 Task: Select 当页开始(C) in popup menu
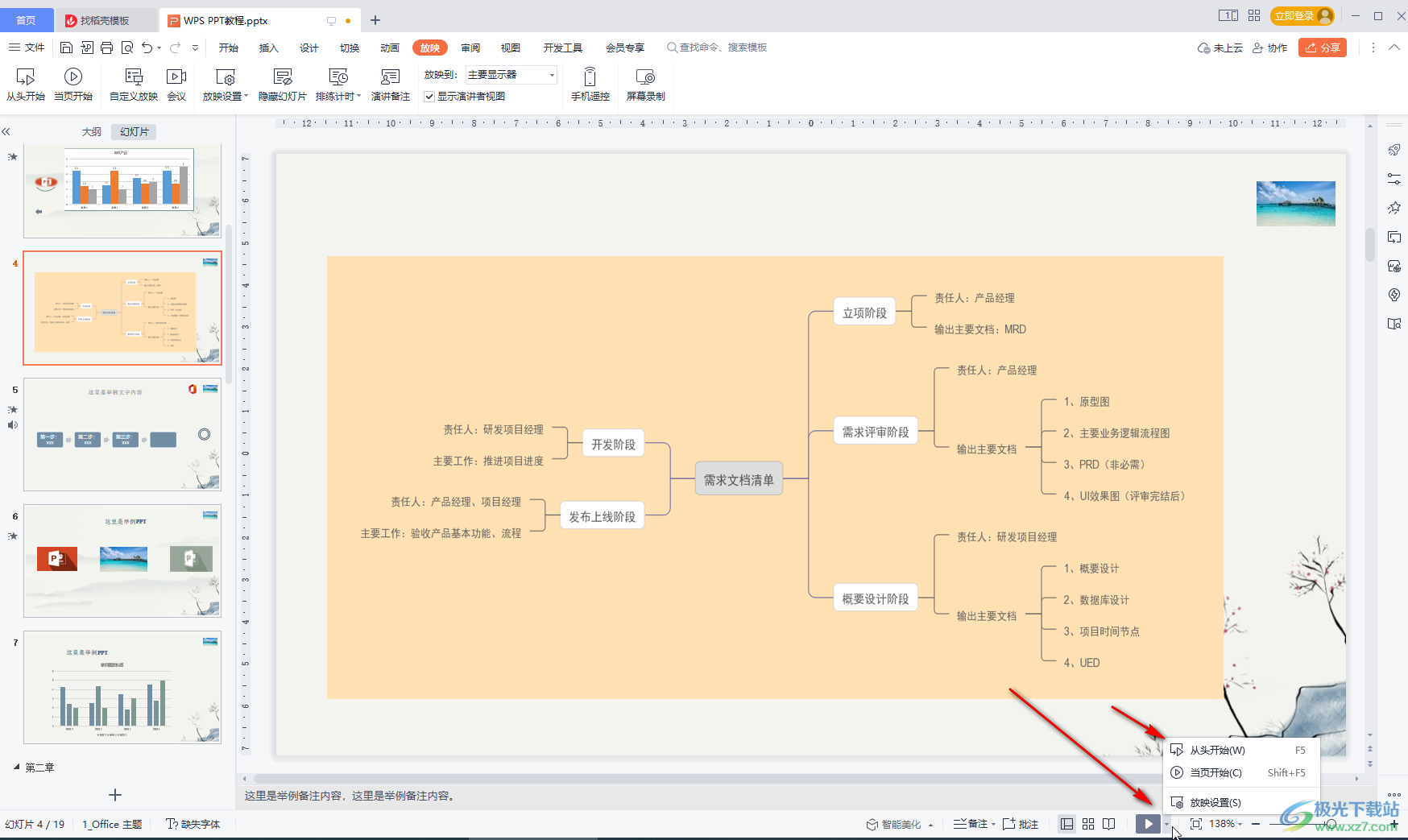(x=1240, y=772)
